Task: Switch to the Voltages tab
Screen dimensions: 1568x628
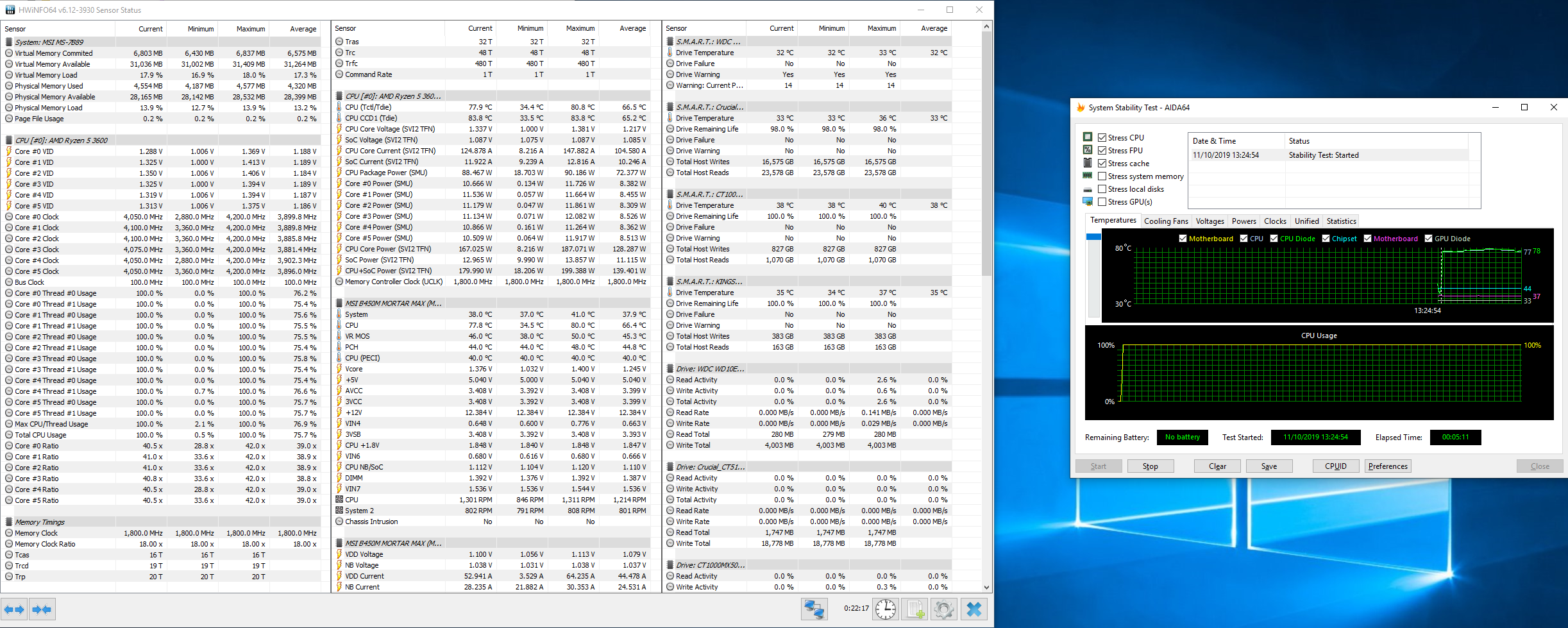Action: tap(1210, 221)
